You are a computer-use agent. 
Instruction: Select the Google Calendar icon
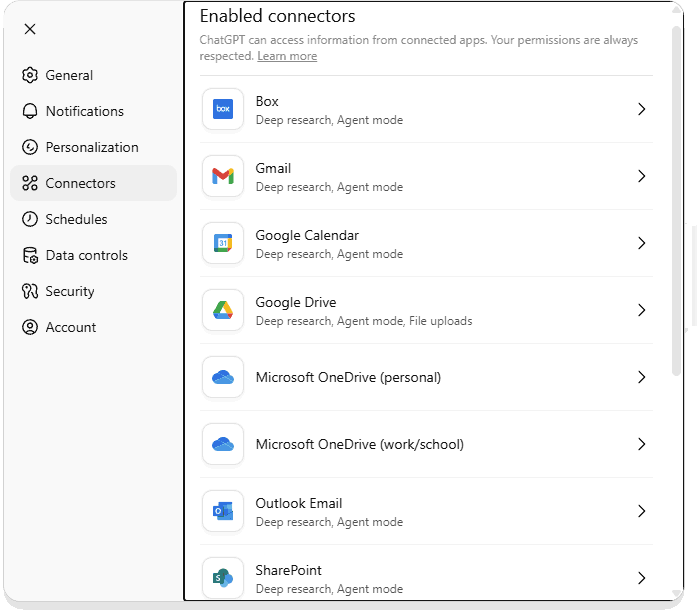tap(223, 243)
